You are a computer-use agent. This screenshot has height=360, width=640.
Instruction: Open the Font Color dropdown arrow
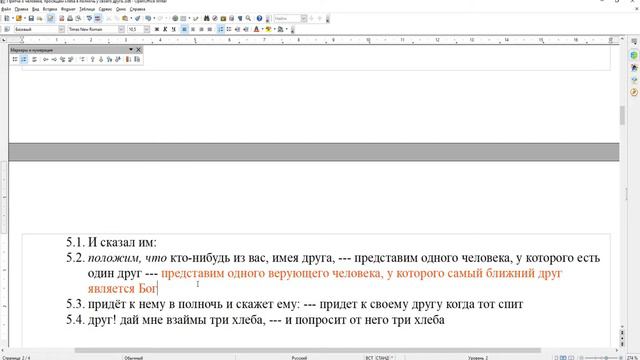[x=262, y=29]
